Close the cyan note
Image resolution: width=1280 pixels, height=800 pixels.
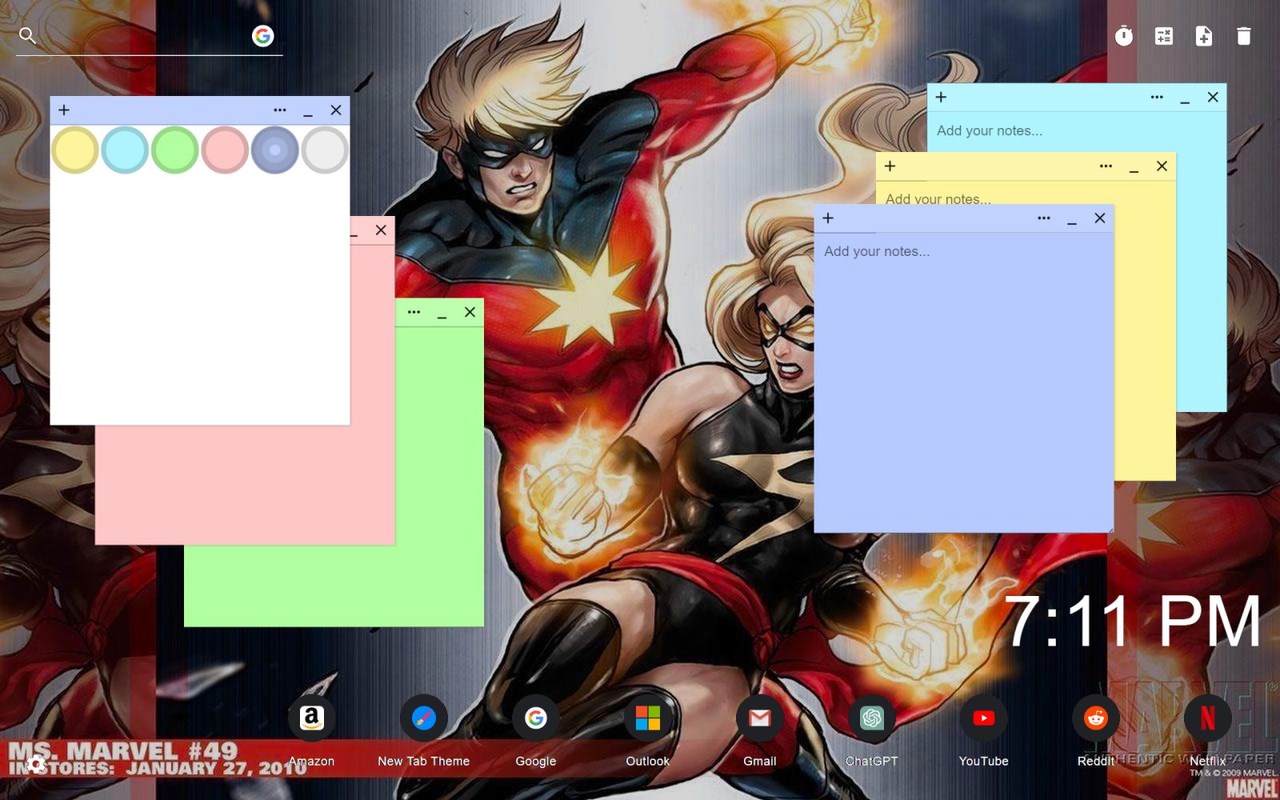point(1213,97)
